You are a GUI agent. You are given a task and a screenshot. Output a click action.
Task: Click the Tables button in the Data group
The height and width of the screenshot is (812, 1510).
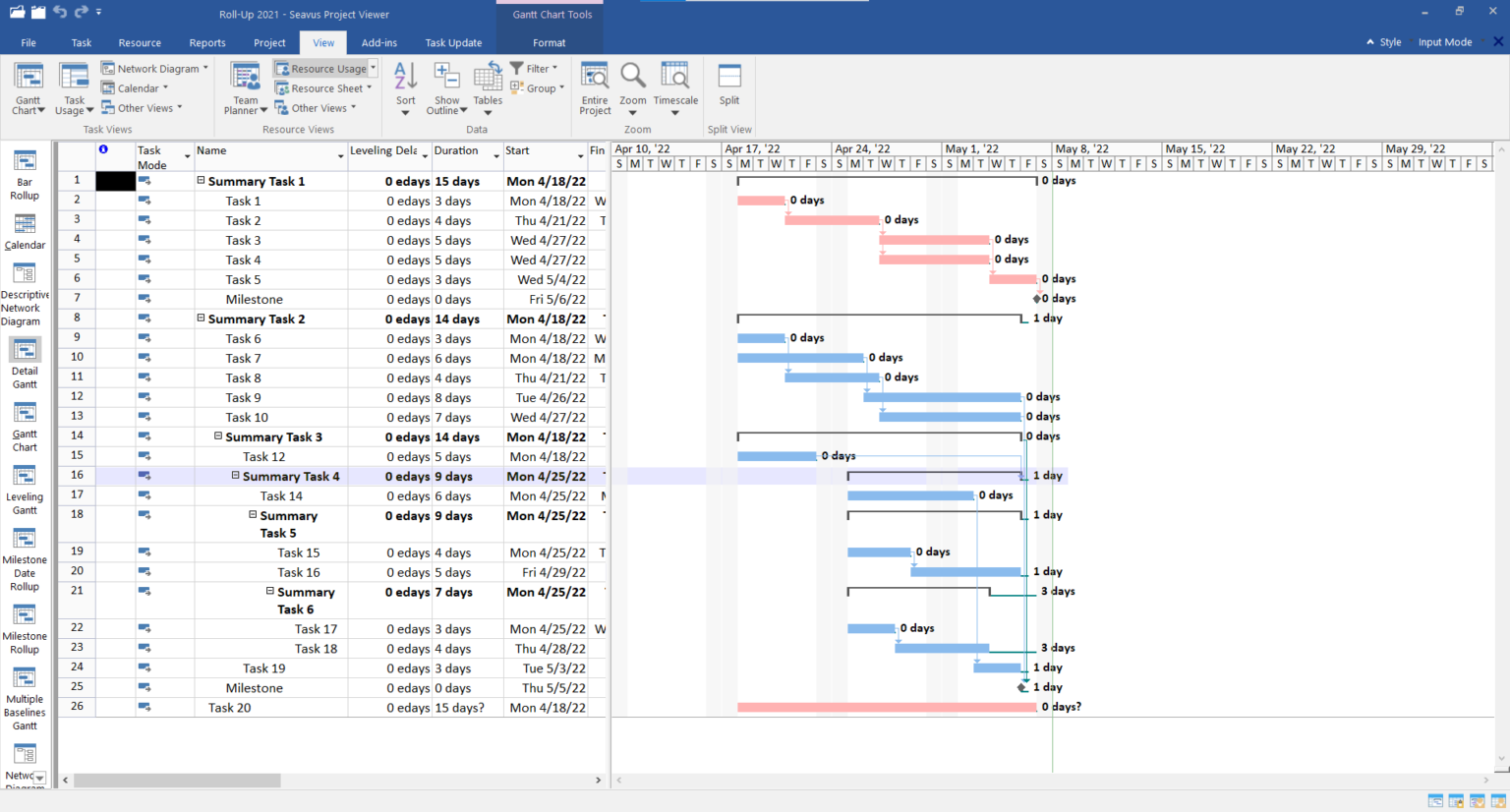tap(488, 87)
